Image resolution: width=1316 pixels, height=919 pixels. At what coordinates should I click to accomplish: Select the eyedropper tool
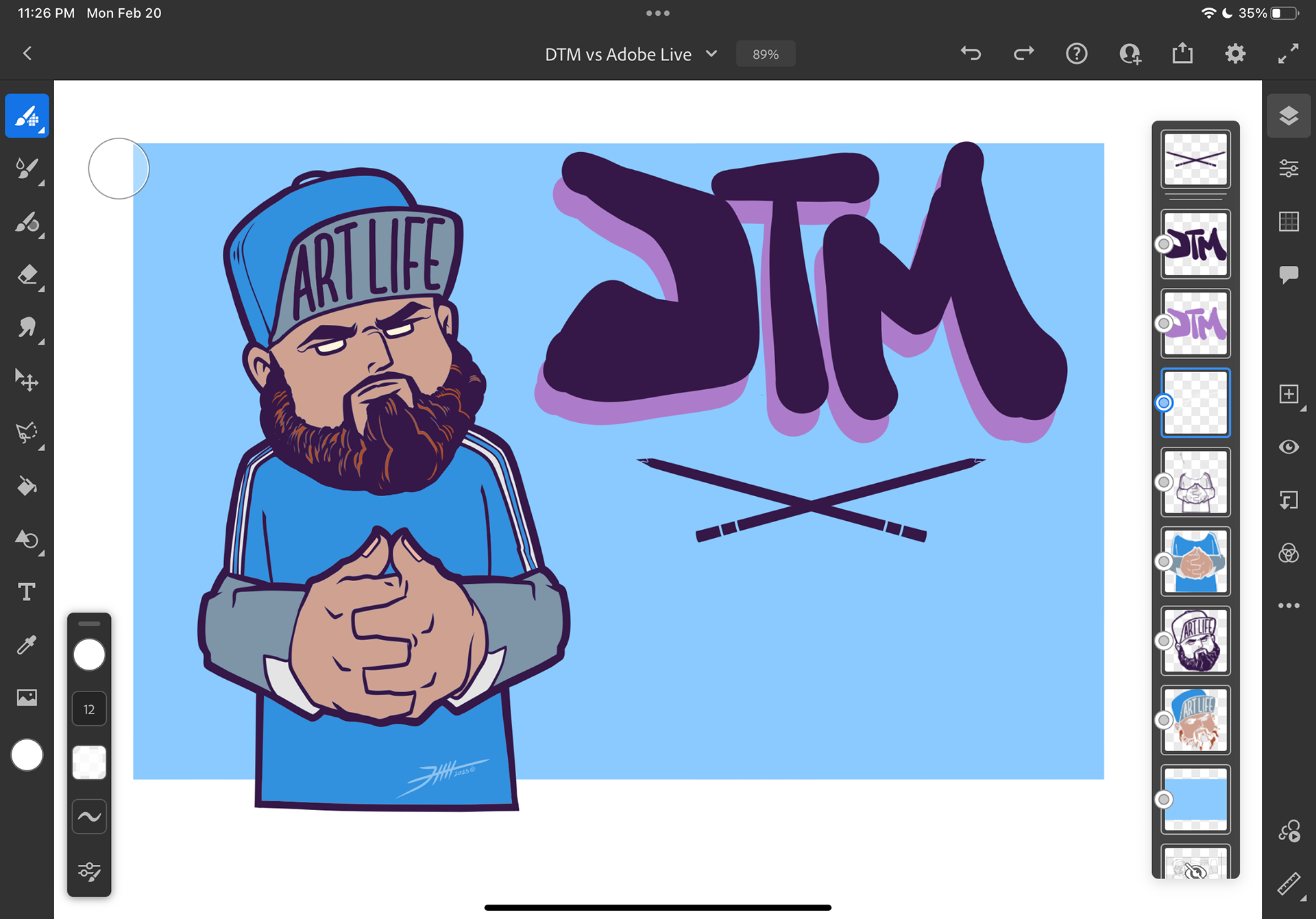coord(27,644)
